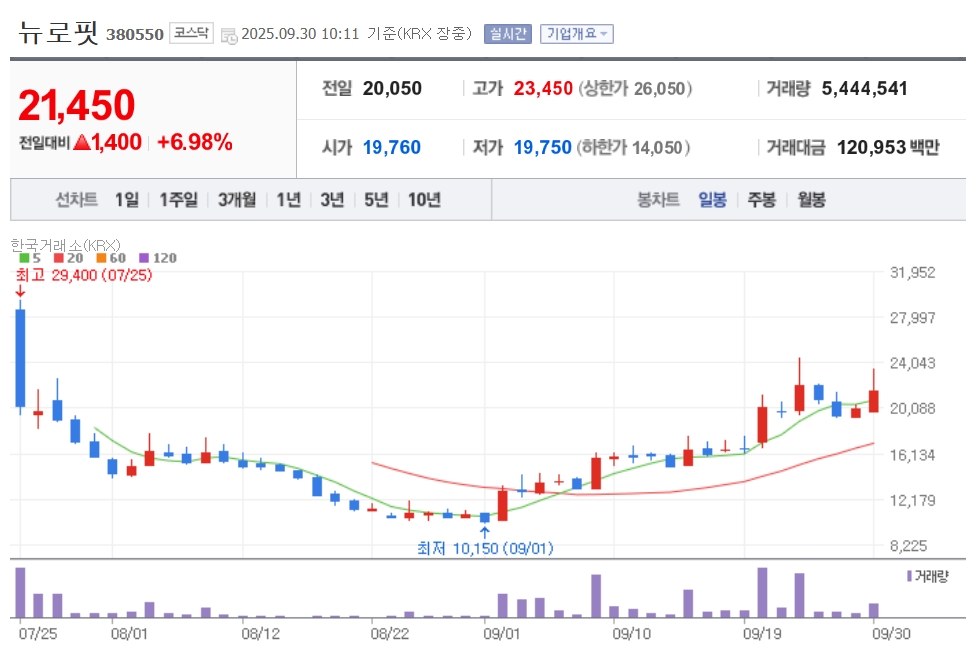This screenshot has width=966, height=665.
Task: Select the 3년 line chart tab
Action: tap(332, 200)
